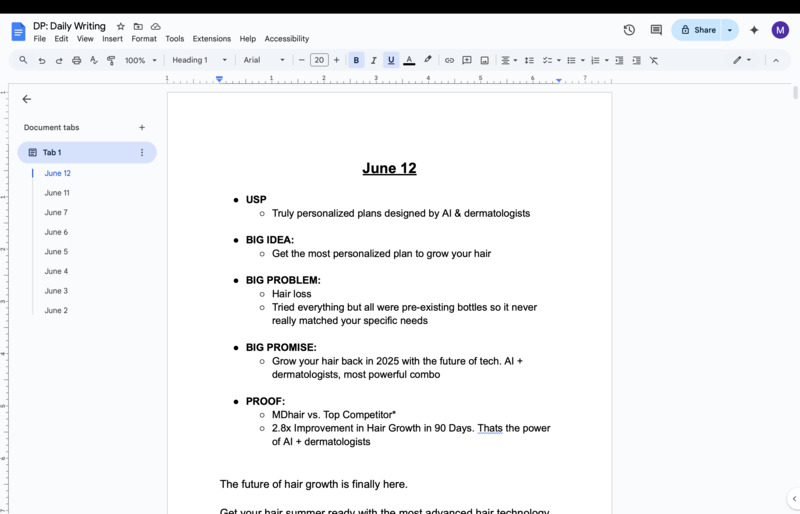Click the vertical scrollbar thumb
This screenshot has height=514, width=800.
pos(795,93)
